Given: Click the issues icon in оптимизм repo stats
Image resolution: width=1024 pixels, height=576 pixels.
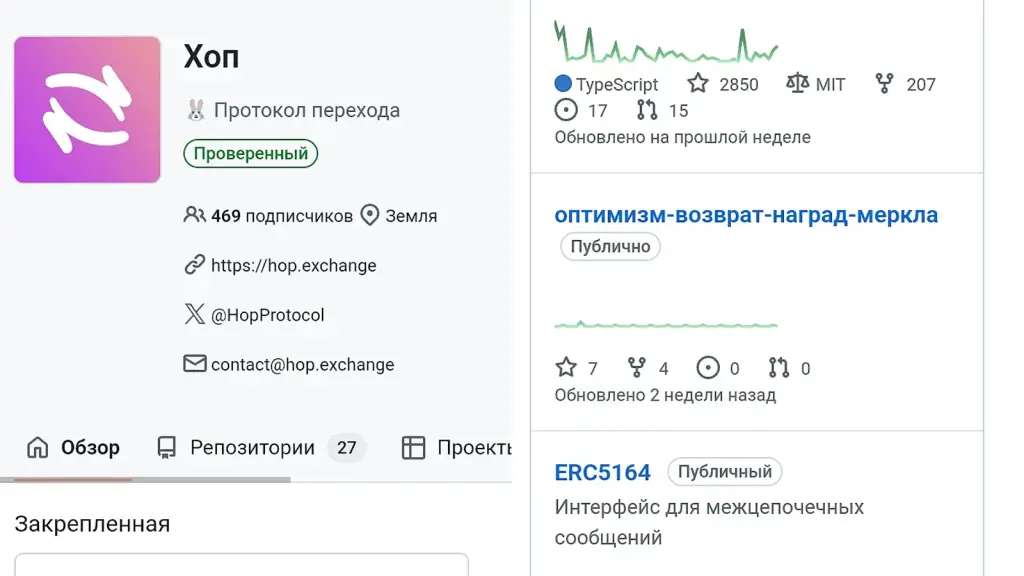Looking at the screenshot, I should tap(708, 368).
